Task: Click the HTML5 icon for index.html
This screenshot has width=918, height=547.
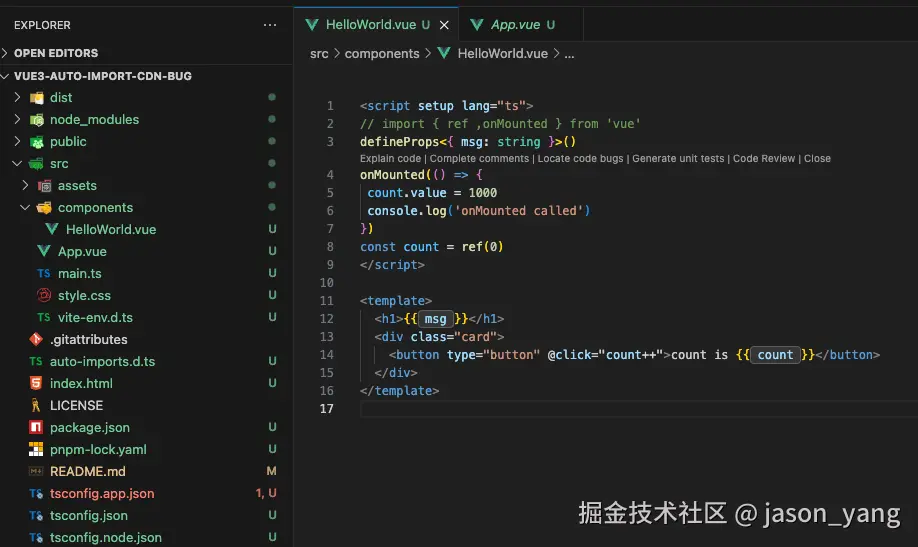Action: pos(36,383)
